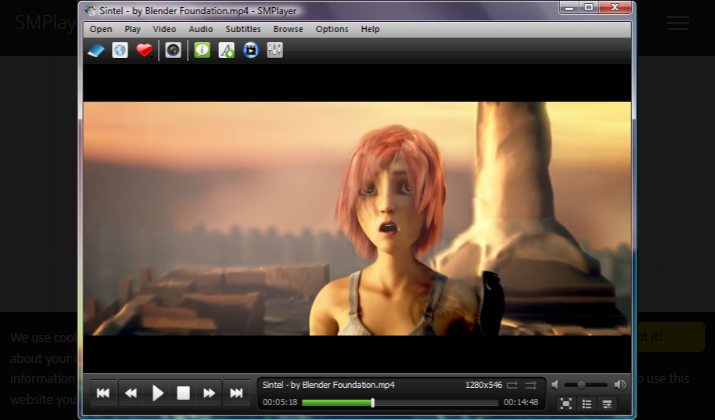Close the SMPlayer window

pos(615,7)
